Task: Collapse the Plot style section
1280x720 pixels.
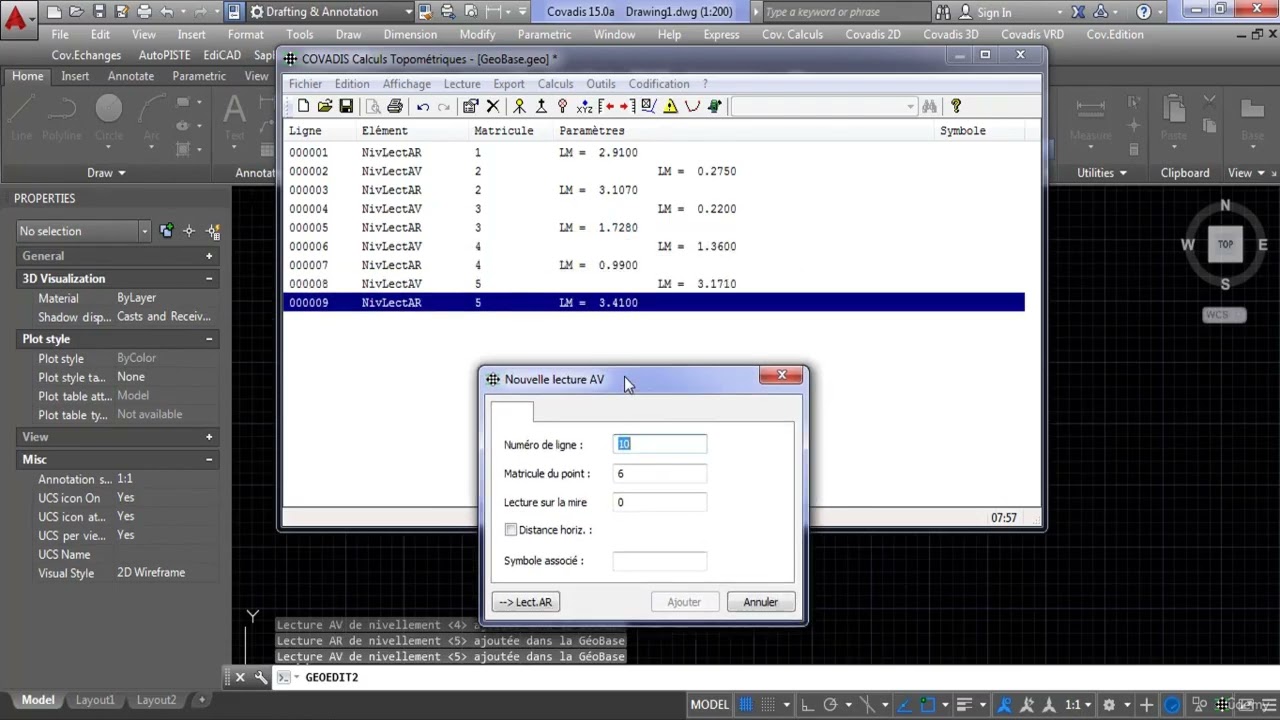Action: point(209,339)
